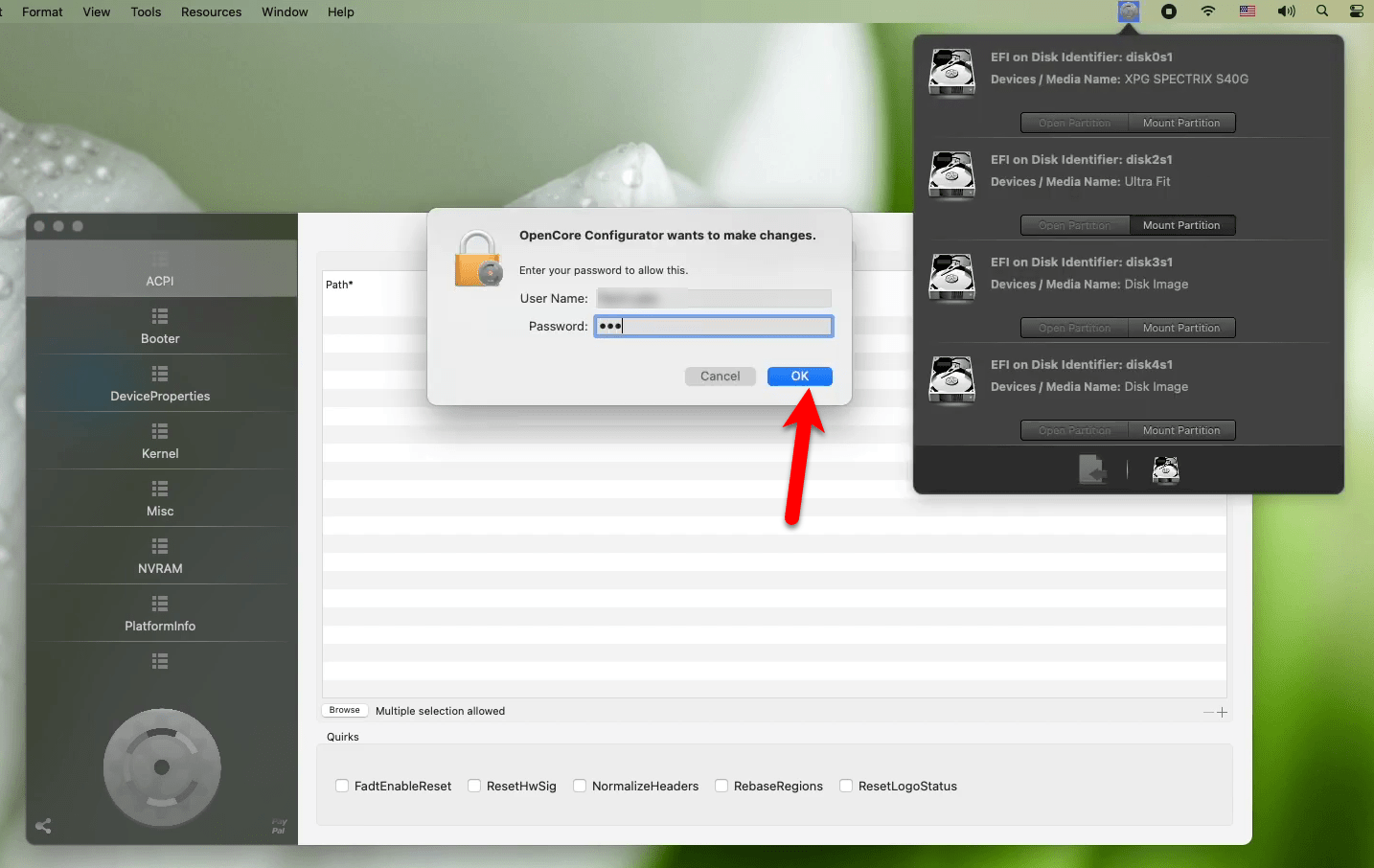
Task: Open the View menu
Action: [x=97, y=11]
